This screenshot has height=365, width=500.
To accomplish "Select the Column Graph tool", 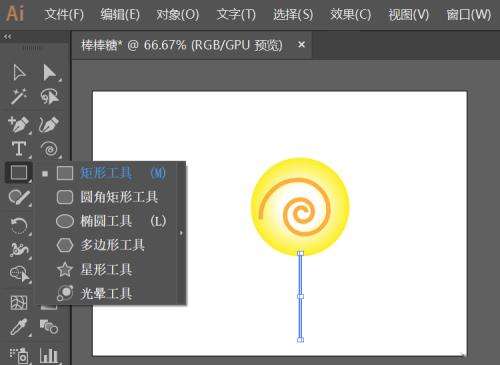I will point(49,355).
